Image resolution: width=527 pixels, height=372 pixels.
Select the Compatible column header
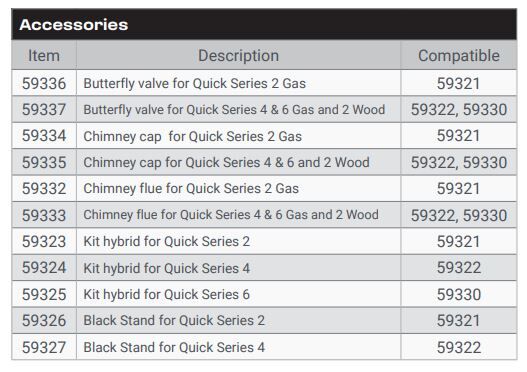point(459,56)
